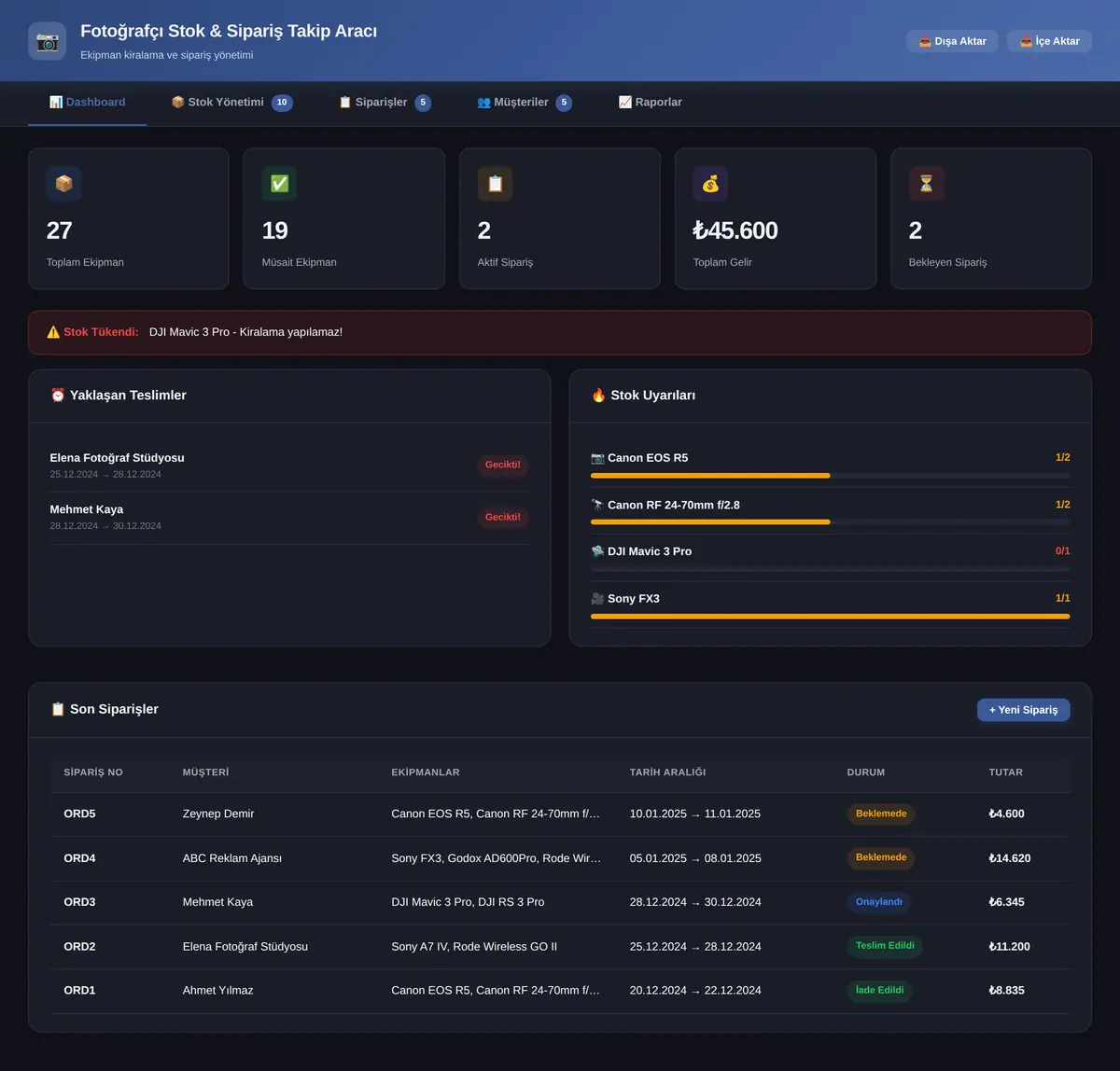Click the Gecikti badge for Elena Fotoğraf Stüdyosu

(x=503, y=465)
